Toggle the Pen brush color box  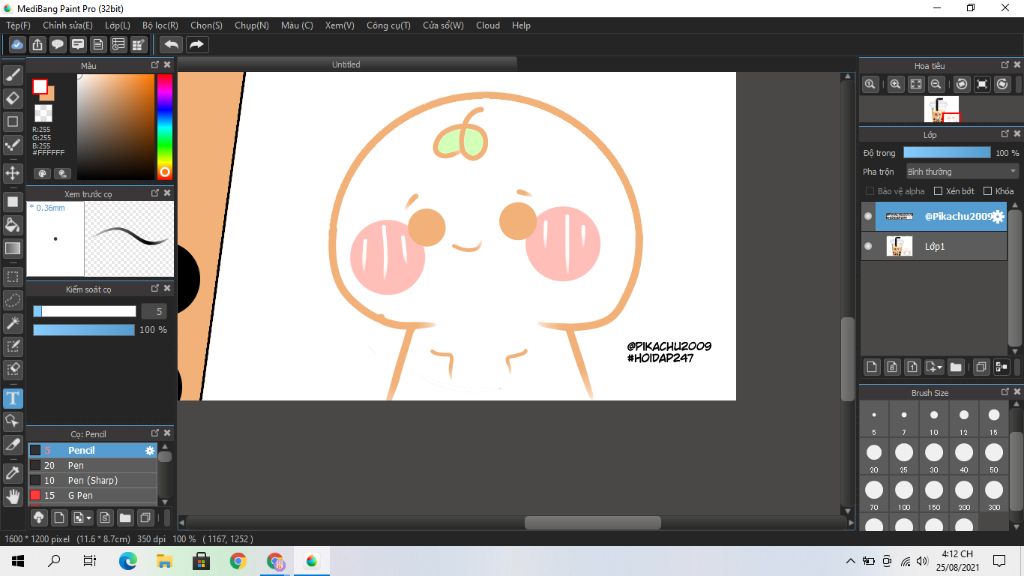(x=35, y=466)
